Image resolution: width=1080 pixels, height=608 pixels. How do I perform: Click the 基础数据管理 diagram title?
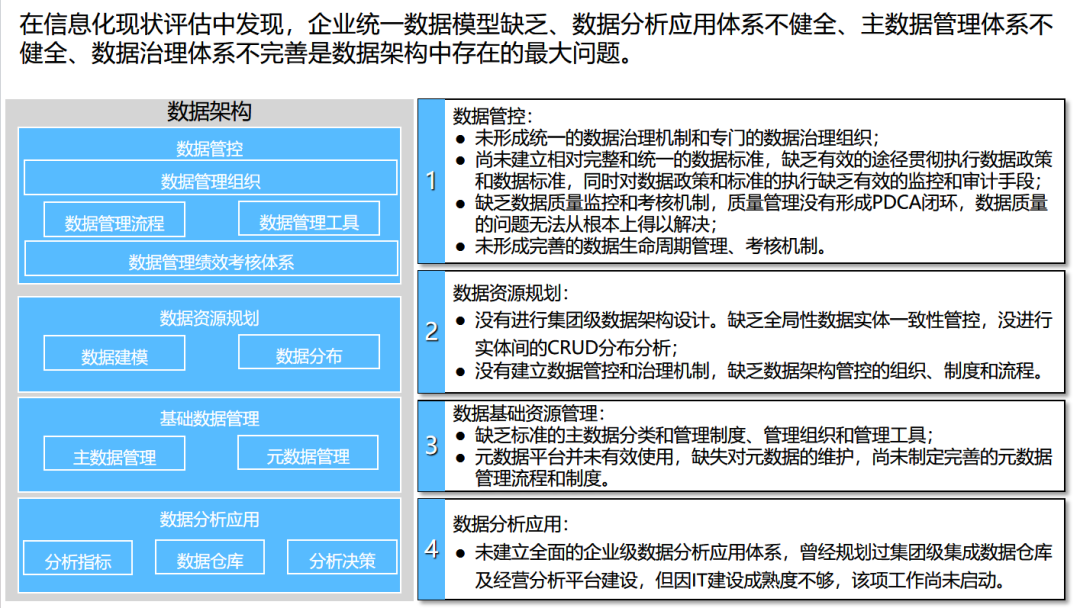[x=209, y=418]
